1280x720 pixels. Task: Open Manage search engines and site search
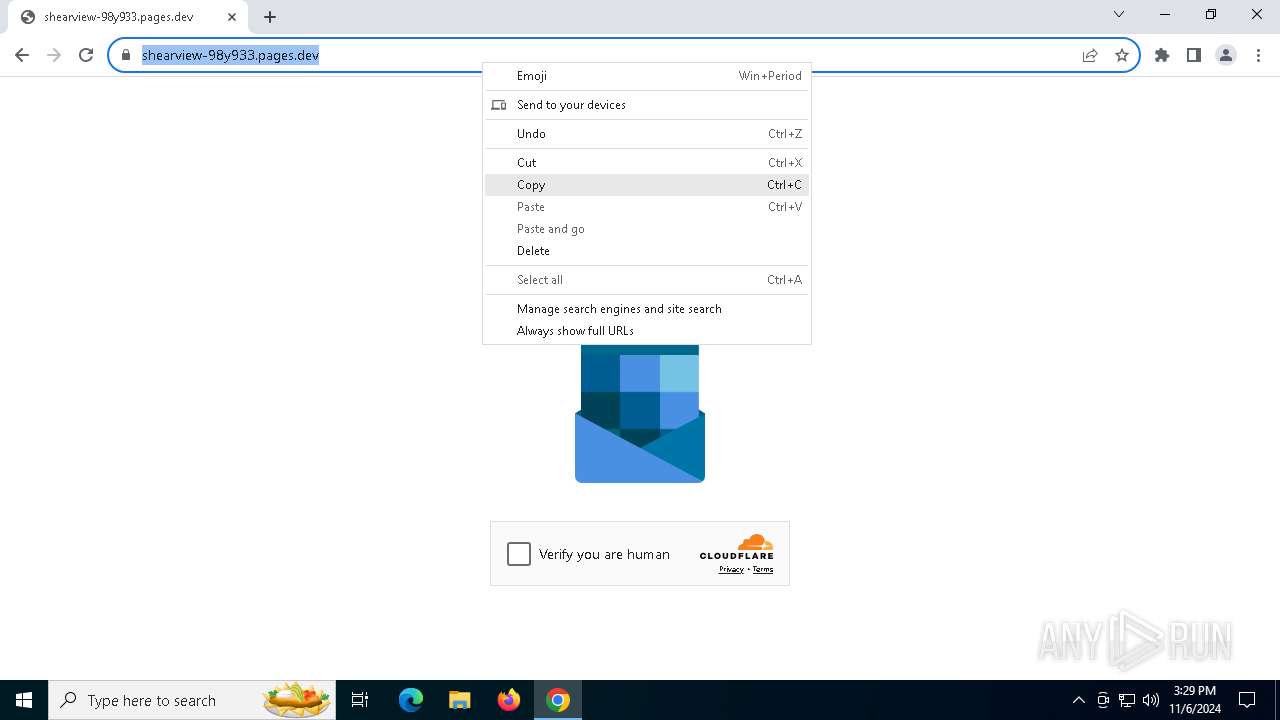click(647, 309)
